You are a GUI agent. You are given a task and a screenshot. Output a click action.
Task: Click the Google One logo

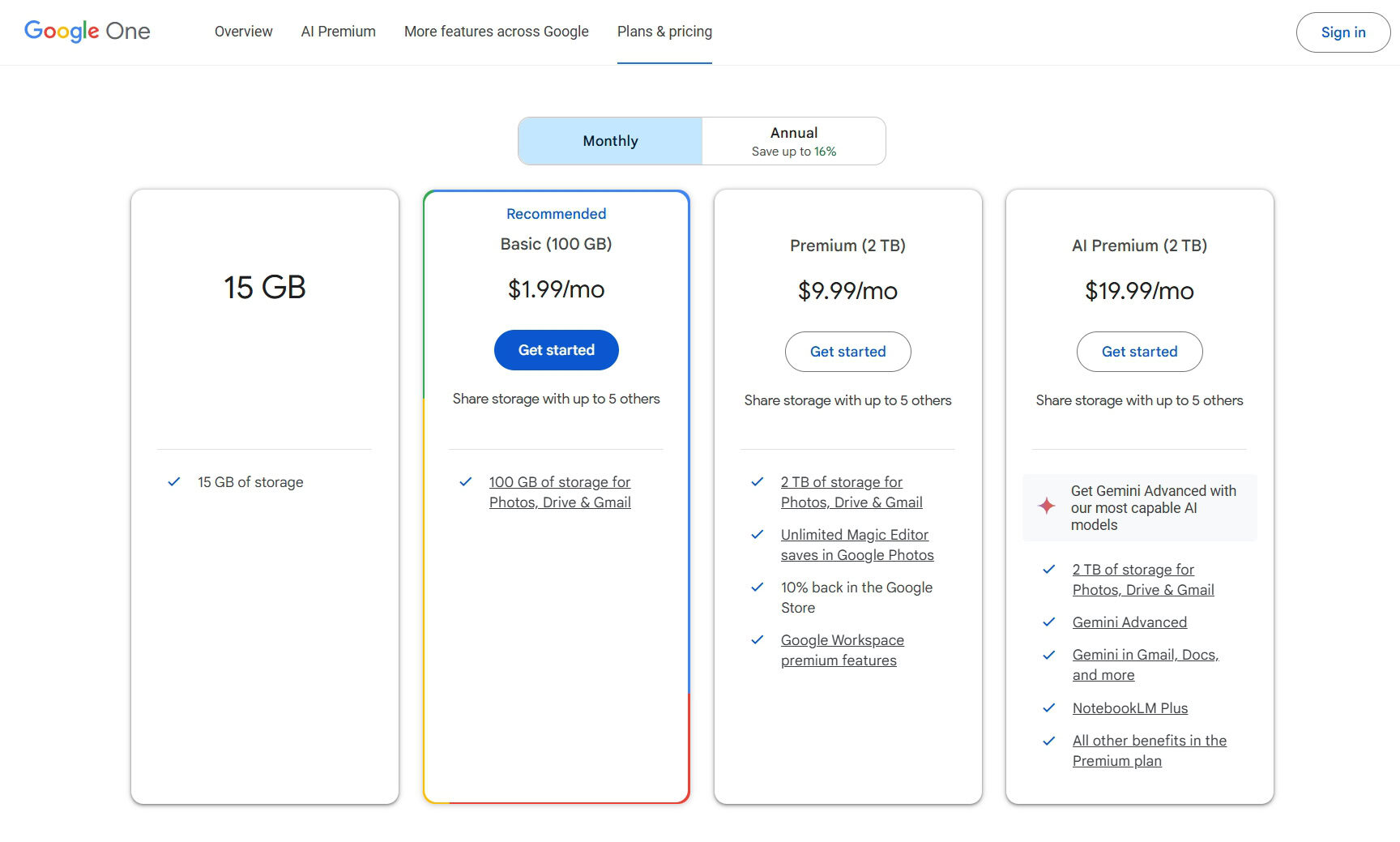click(x=87, y=32)
